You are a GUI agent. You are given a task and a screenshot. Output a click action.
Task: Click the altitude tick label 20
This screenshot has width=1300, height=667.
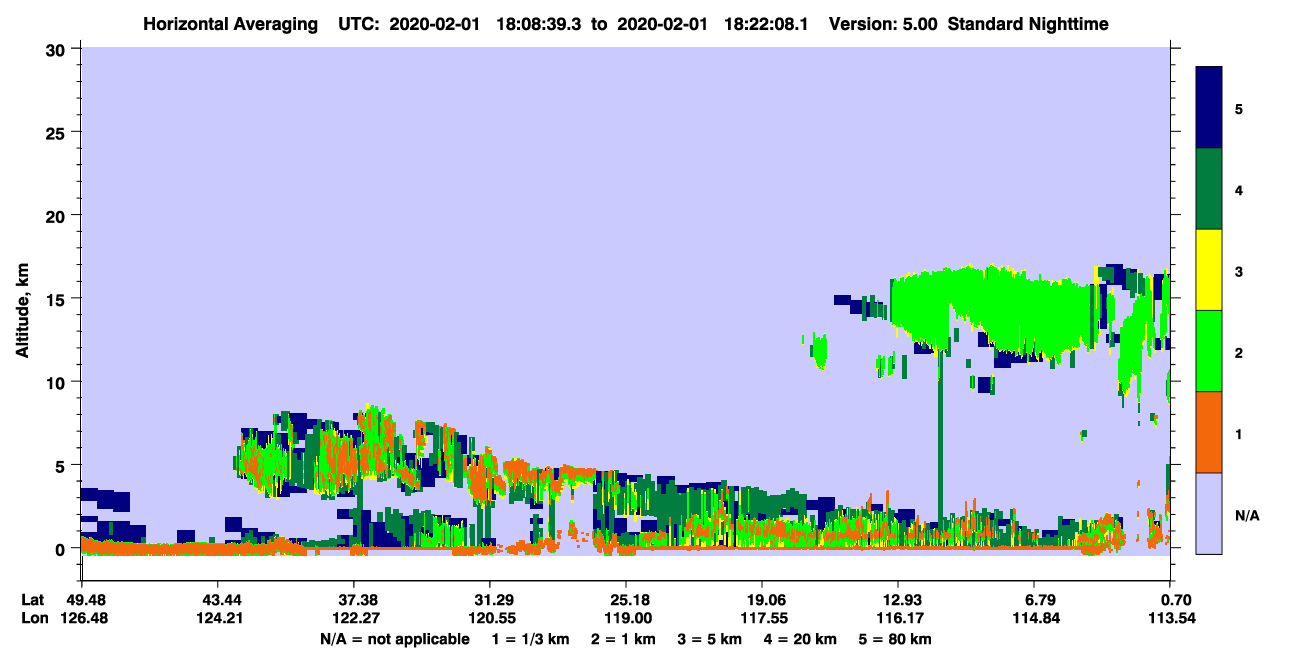coord(57,215)
